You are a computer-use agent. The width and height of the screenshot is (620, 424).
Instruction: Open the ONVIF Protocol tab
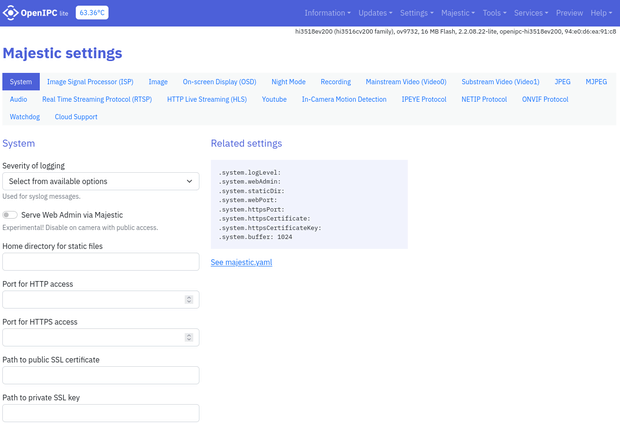pyautogui.click(x=545, y=99)
